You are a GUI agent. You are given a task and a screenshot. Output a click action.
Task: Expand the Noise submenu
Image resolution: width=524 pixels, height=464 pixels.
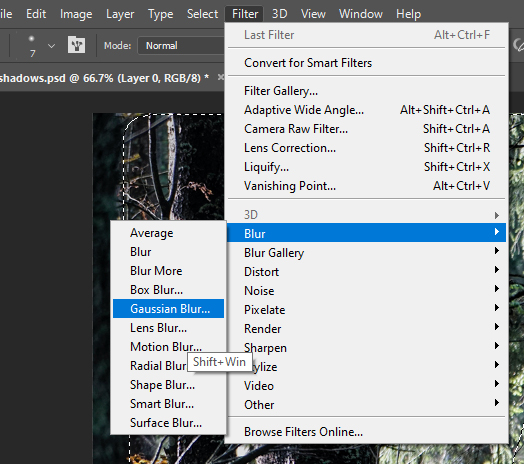(367, 291)
